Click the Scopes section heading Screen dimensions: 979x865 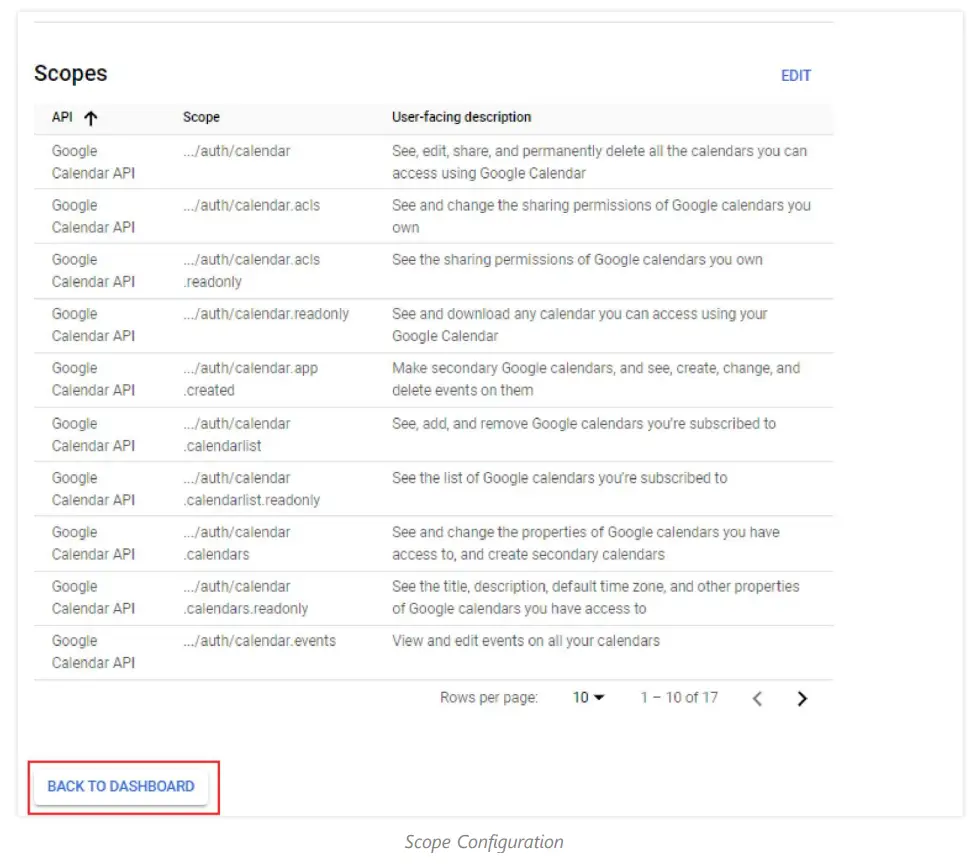pyautogui.click(x=71, y=73)
